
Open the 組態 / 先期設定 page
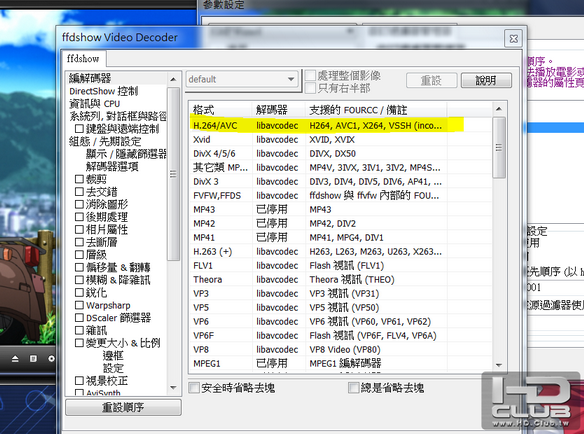[105, 142]
